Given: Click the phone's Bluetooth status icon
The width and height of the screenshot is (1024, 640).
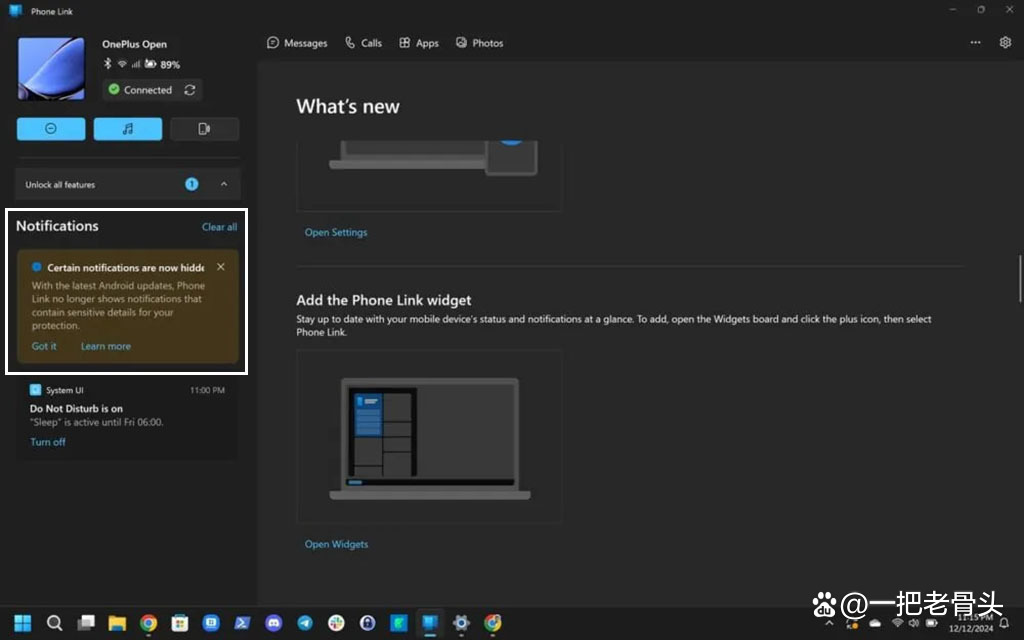Looking at the screenshot, I should [x=108, y=64].
